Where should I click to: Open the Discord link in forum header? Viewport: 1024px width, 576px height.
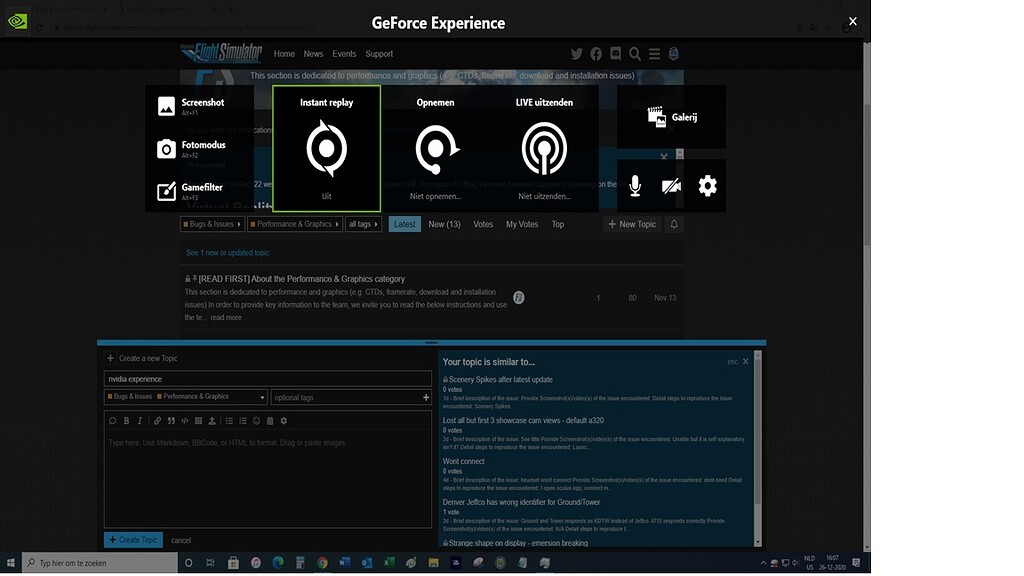click(x=615, y=54)
